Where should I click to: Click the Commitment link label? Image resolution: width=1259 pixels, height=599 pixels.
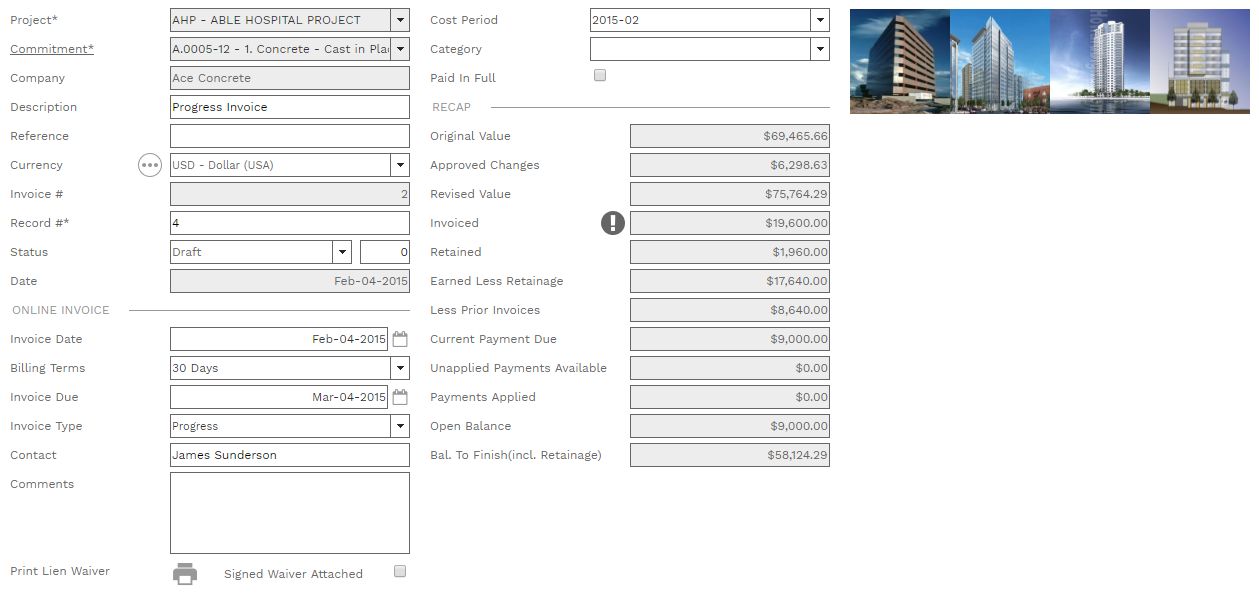[x=51, y=49]
